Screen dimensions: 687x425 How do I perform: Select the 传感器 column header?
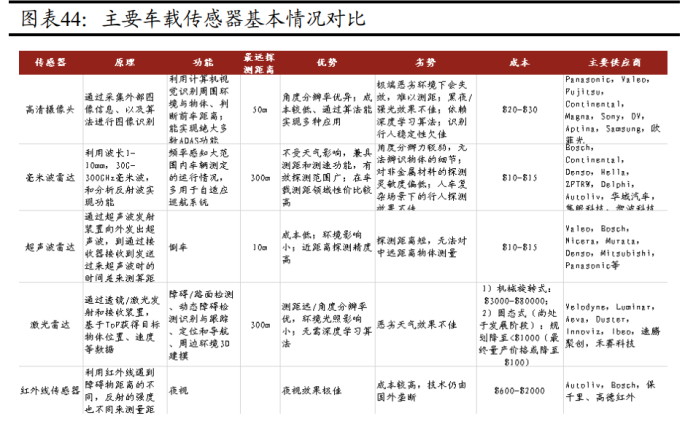click(x=50, y=62)
